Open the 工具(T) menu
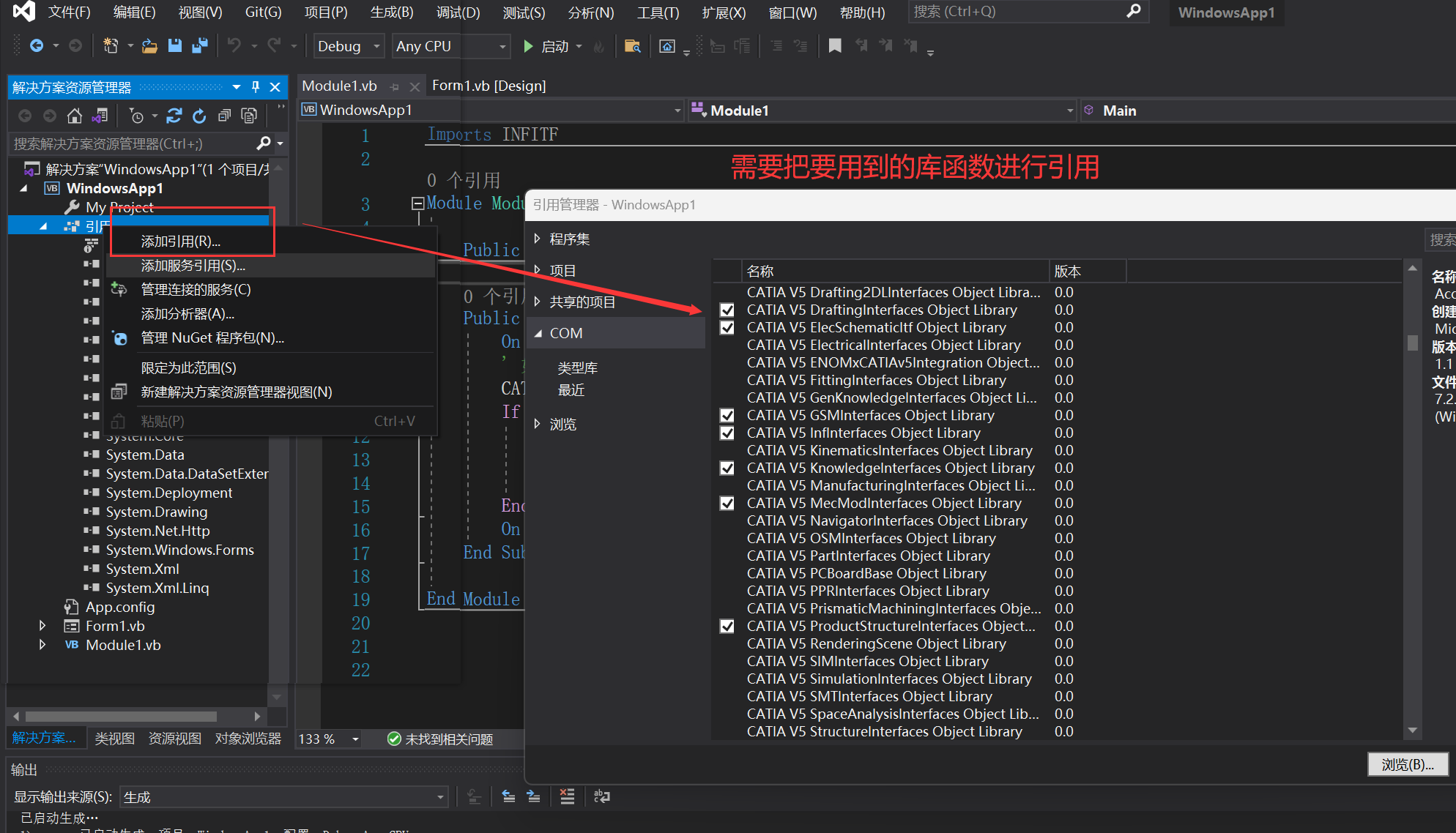 (x=658, y=12)
